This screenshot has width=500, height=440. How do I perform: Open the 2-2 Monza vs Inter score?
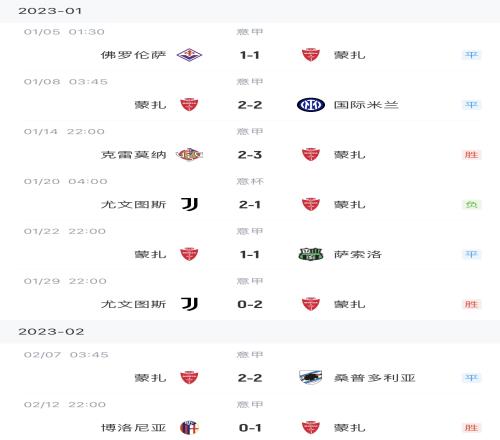click(x=250, y=105)
